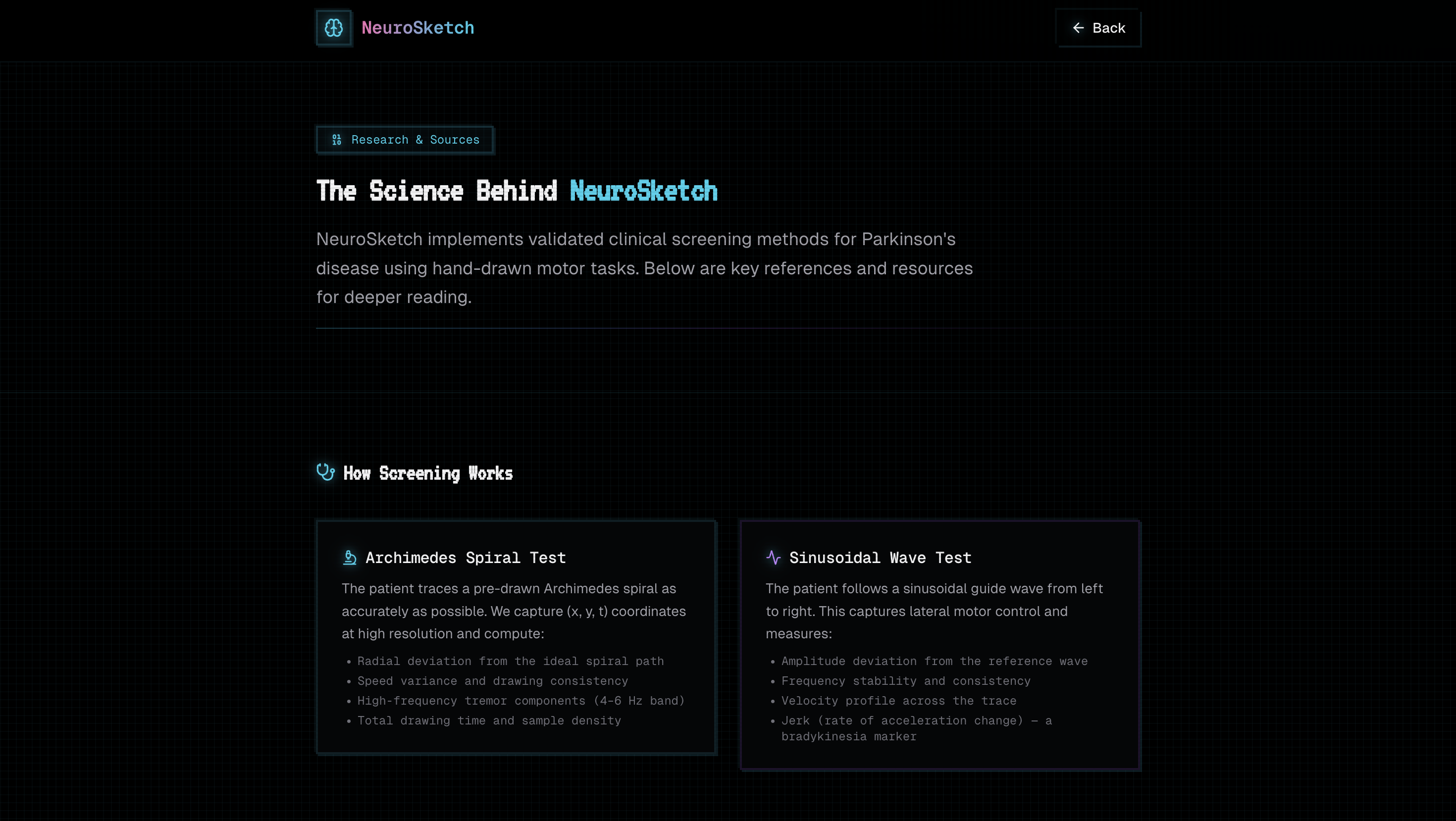The width and height of the screenshot is (1456, 821).
Task: Click the intro paragraph about Parkinson's screening
Action: click(x=644, y=268)
